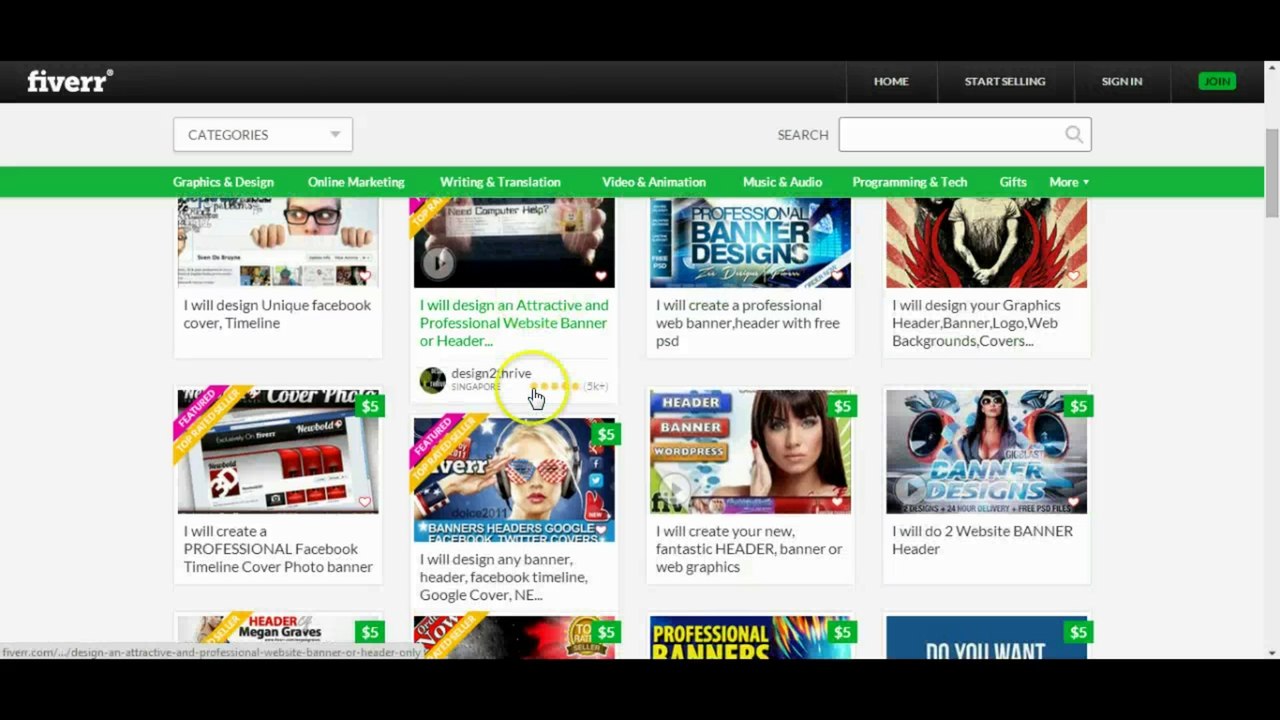Open 'I will design your Graphics Header,Banner,Logo' link

tap(976, 323)
